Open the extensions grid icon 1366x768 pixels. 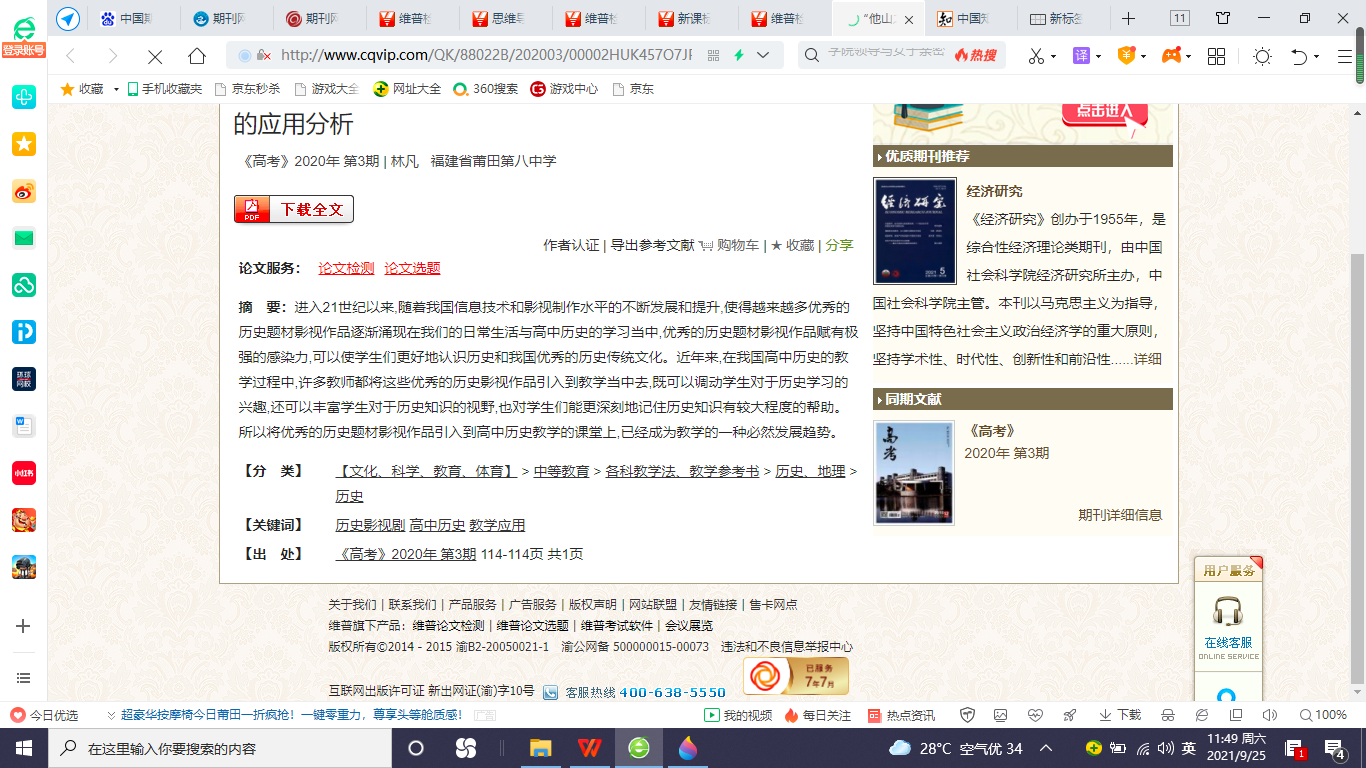click(x=1216, y=56)
